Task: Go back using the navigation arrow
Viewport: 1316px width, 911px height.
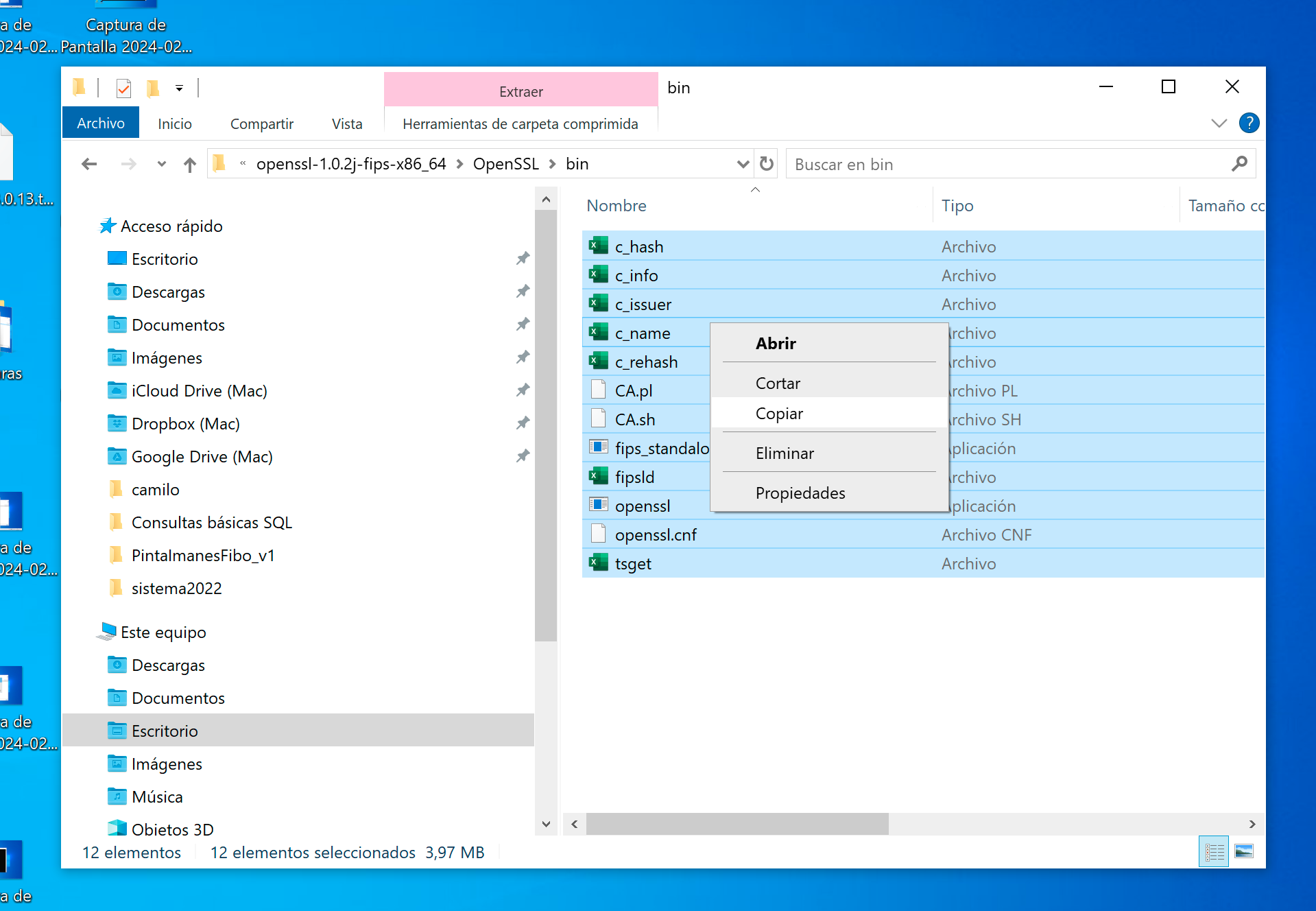Action: click(x=89, y=163)
